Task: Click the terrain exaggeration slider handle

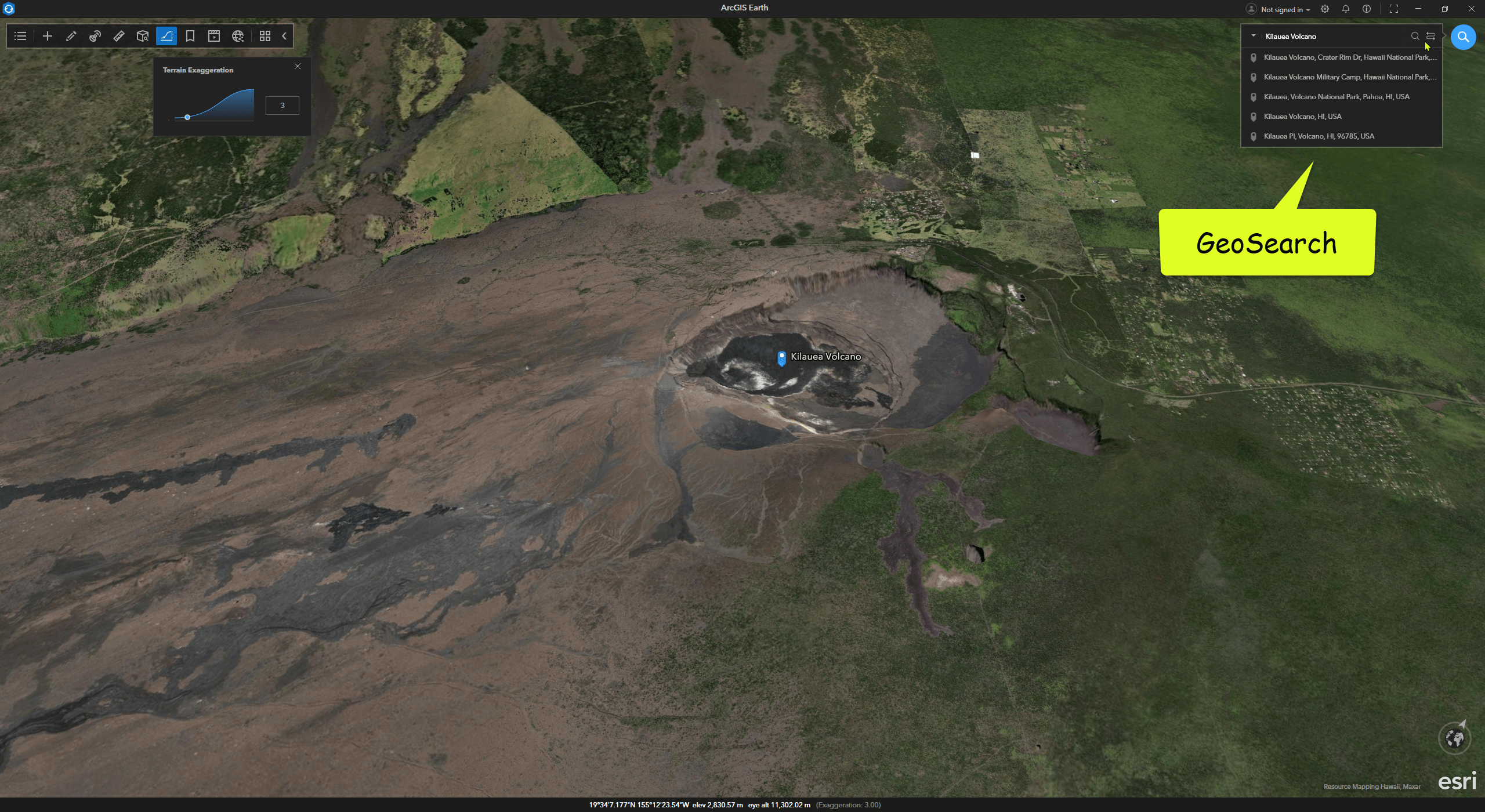Action: click(187, 117)
